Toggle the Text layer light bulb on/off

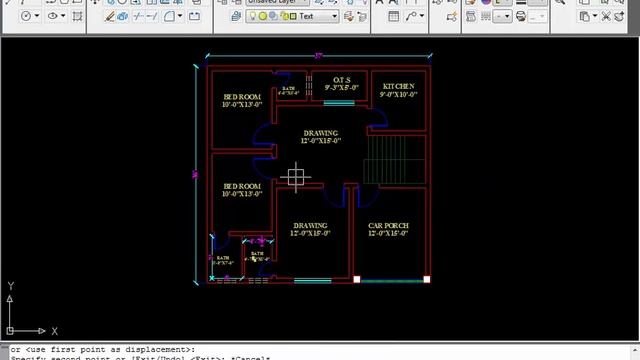click(x=253, y=16)
